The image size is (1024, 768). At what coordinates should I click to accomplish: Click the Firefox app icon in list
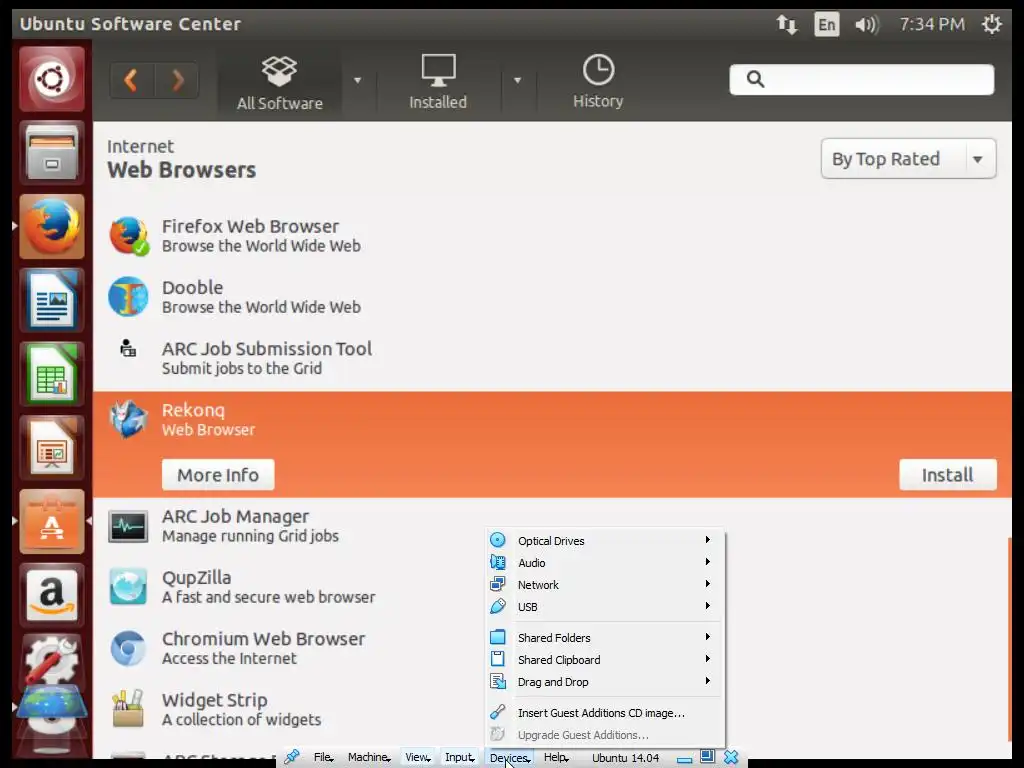pyautogui.click(x=128, y=235)
